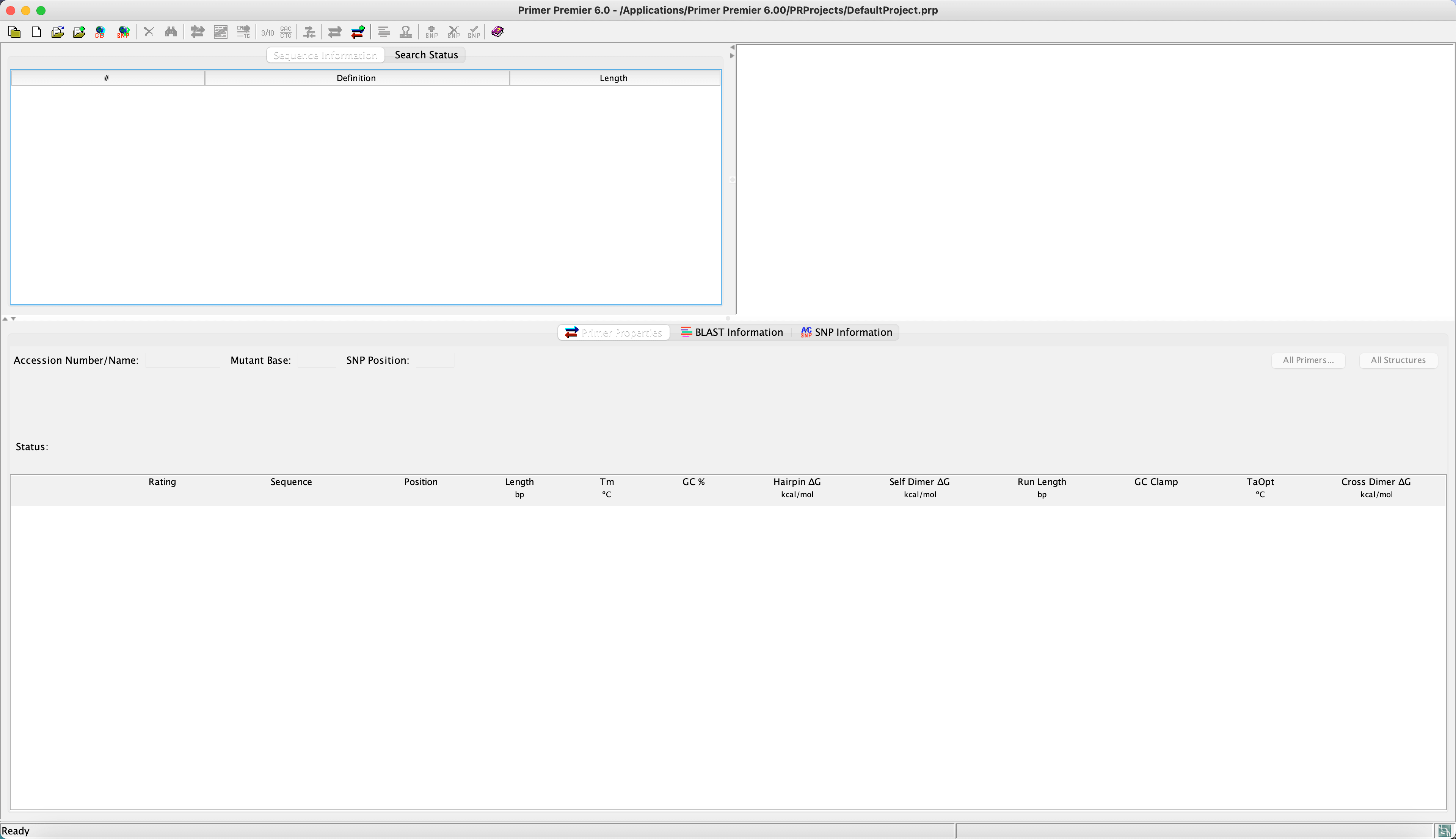
Task: Click the blue-red arrows with green plus icon
Action: click(358, 32)
